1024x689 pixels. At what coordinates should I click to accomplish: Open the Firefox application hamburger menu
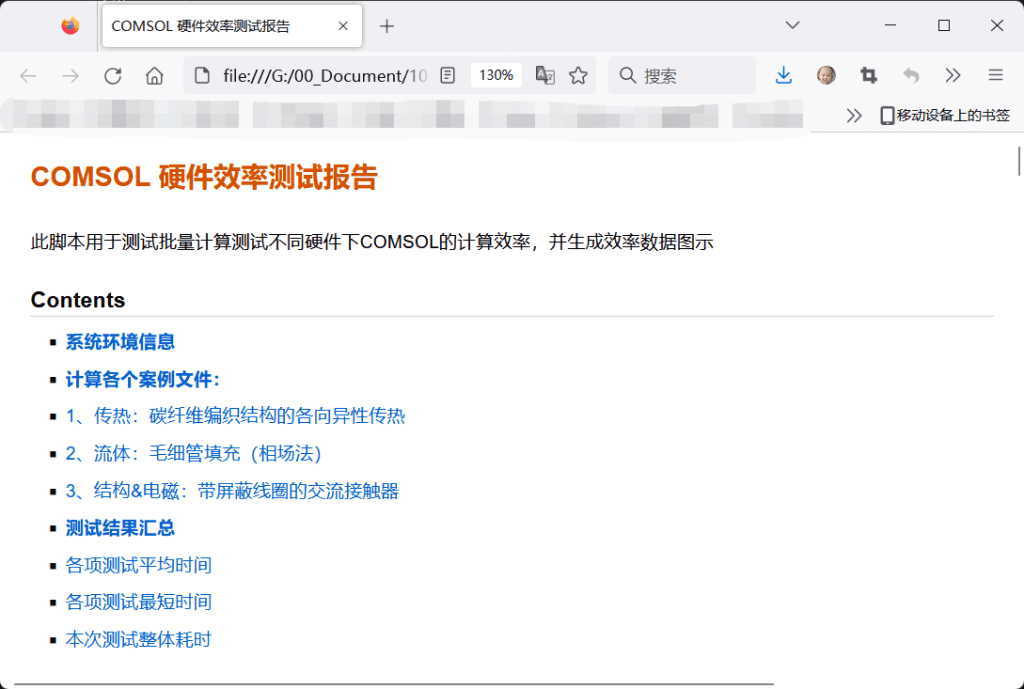pos(995,75)
